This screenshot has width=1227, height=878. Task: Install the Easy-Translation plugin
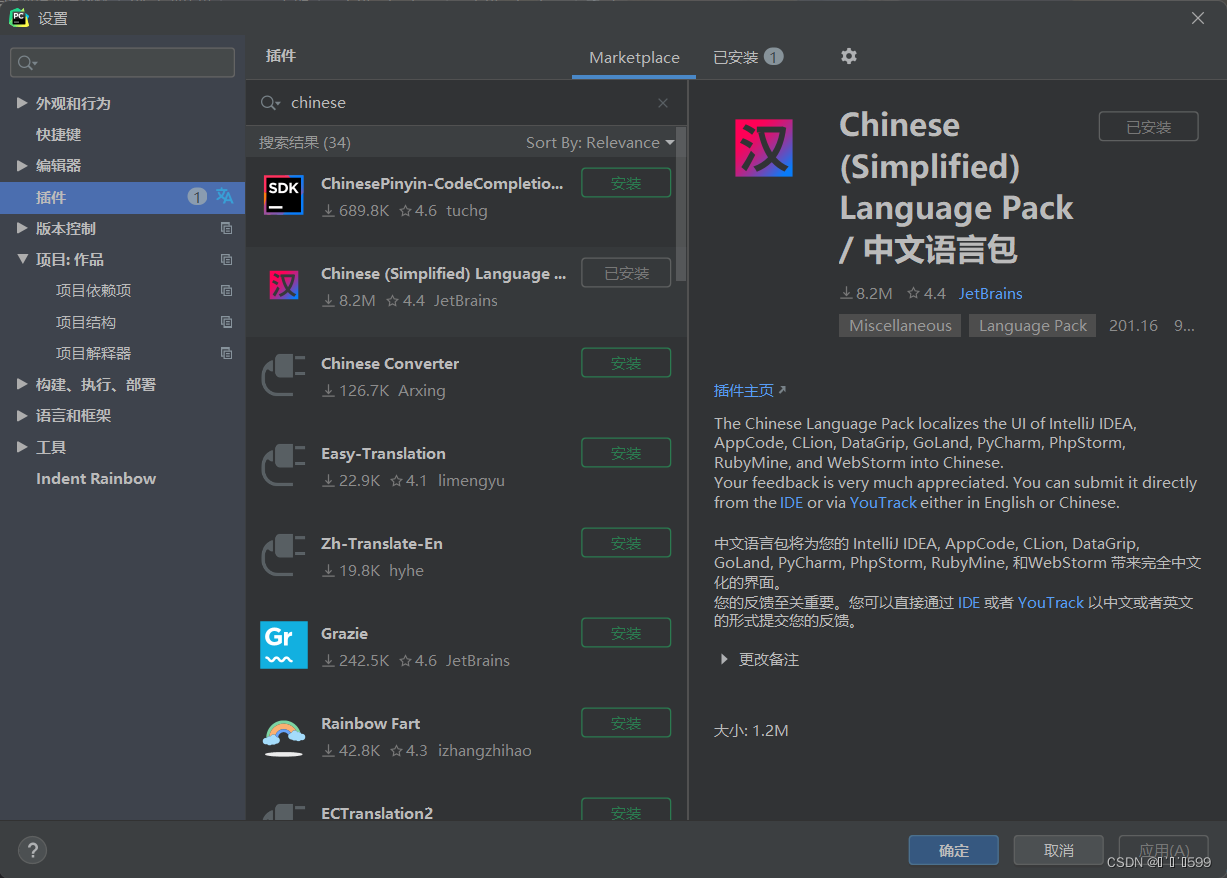coord(626,453)
